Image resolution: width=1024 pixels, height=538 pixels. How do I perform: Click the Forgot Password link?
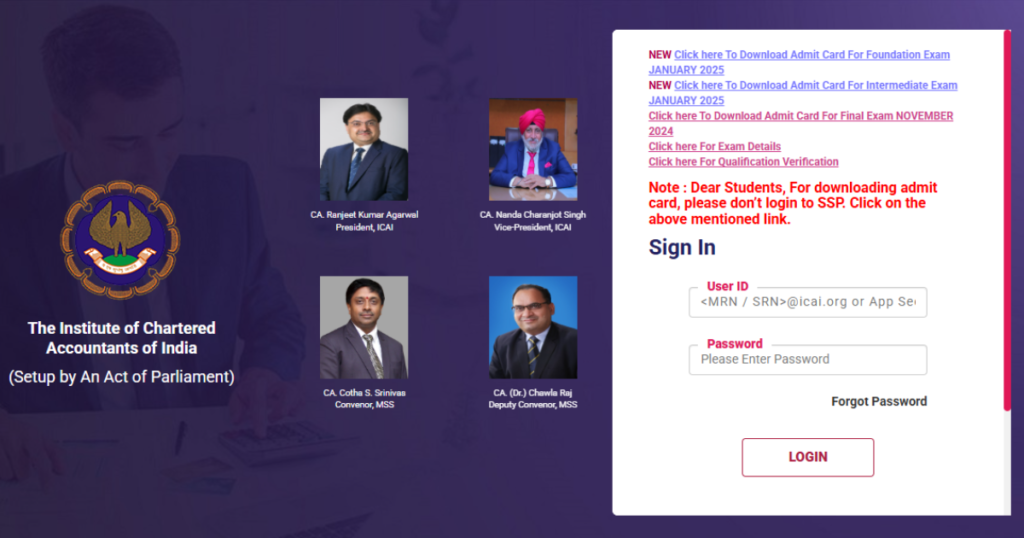pyautogui.click(x=878, y=402)
